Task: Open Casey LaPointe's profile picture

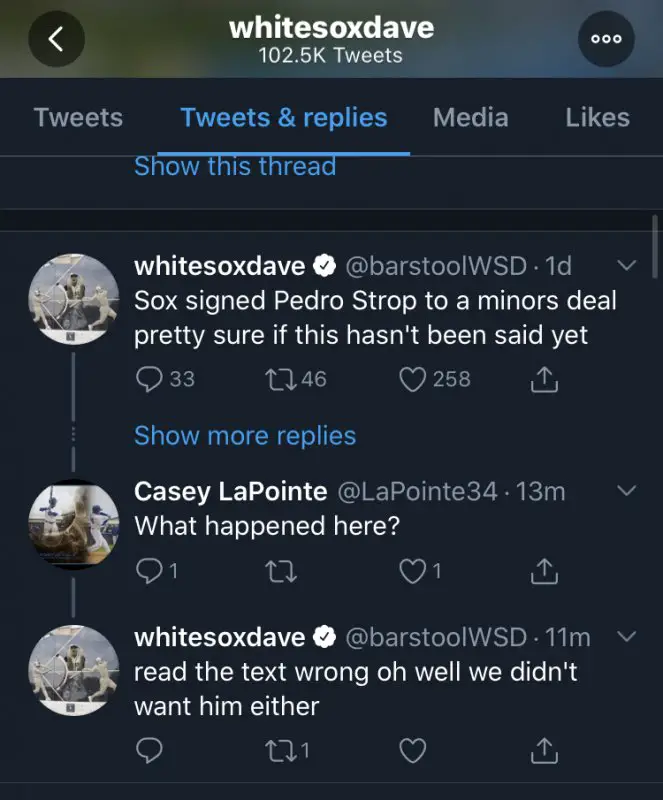Action: 73,525
